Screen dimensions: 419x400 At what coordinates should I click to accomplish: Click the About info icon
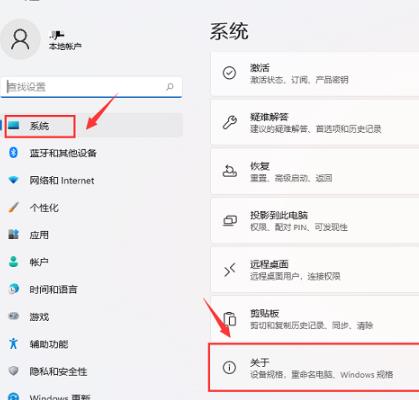[229, 367]
